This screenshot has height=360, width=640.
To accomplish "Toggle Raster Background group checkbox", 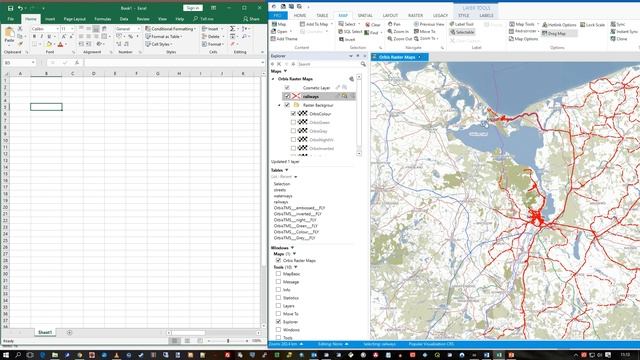I will [287, 105].
